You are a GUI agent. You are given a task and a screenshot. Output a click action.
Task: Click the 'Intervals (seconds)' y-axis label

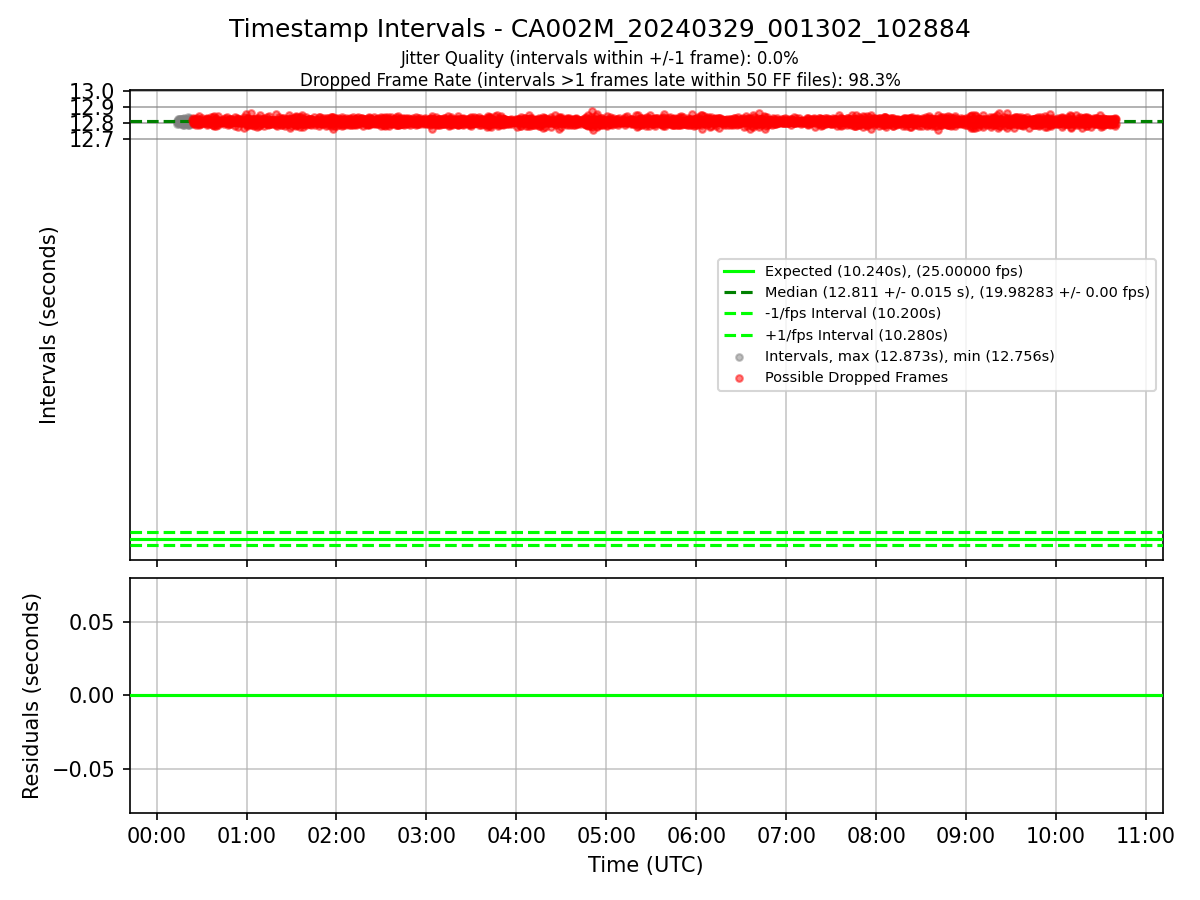[49, 325]
